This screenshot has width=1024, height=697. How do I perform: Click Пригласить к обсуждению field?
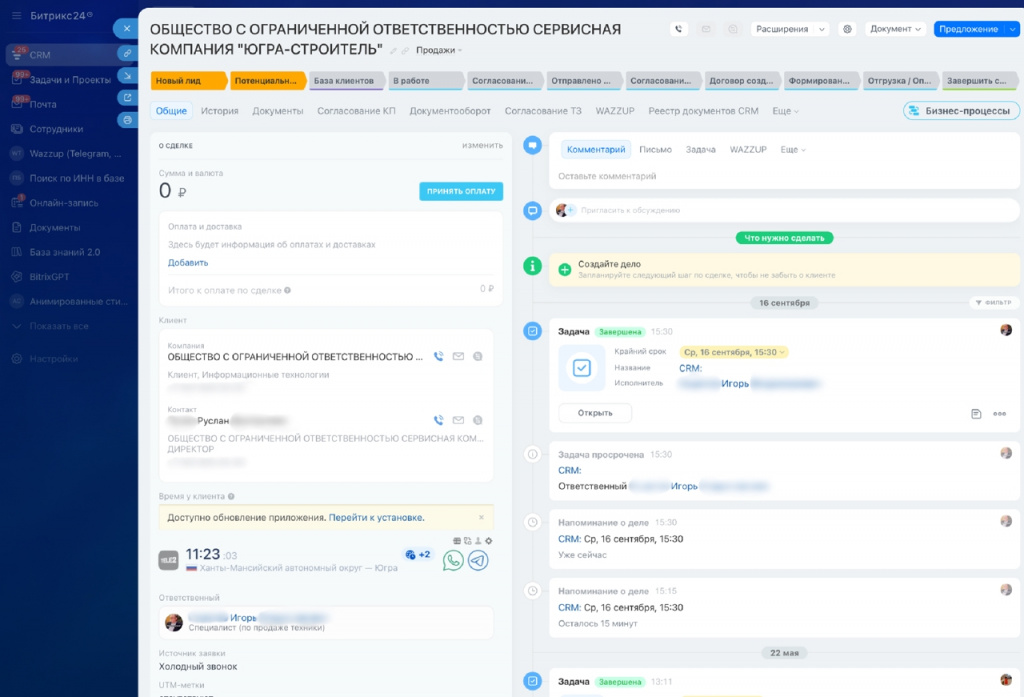(784, 210)
